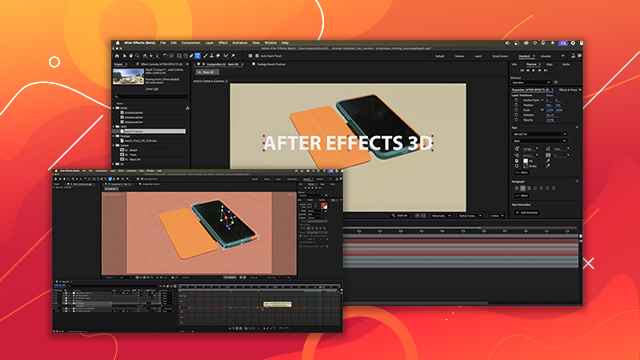Image resolution: width=640 pixels, height=360 pixels.
Task: Select the Brush tool in back window toolbar
Action: tap(205, 56)
